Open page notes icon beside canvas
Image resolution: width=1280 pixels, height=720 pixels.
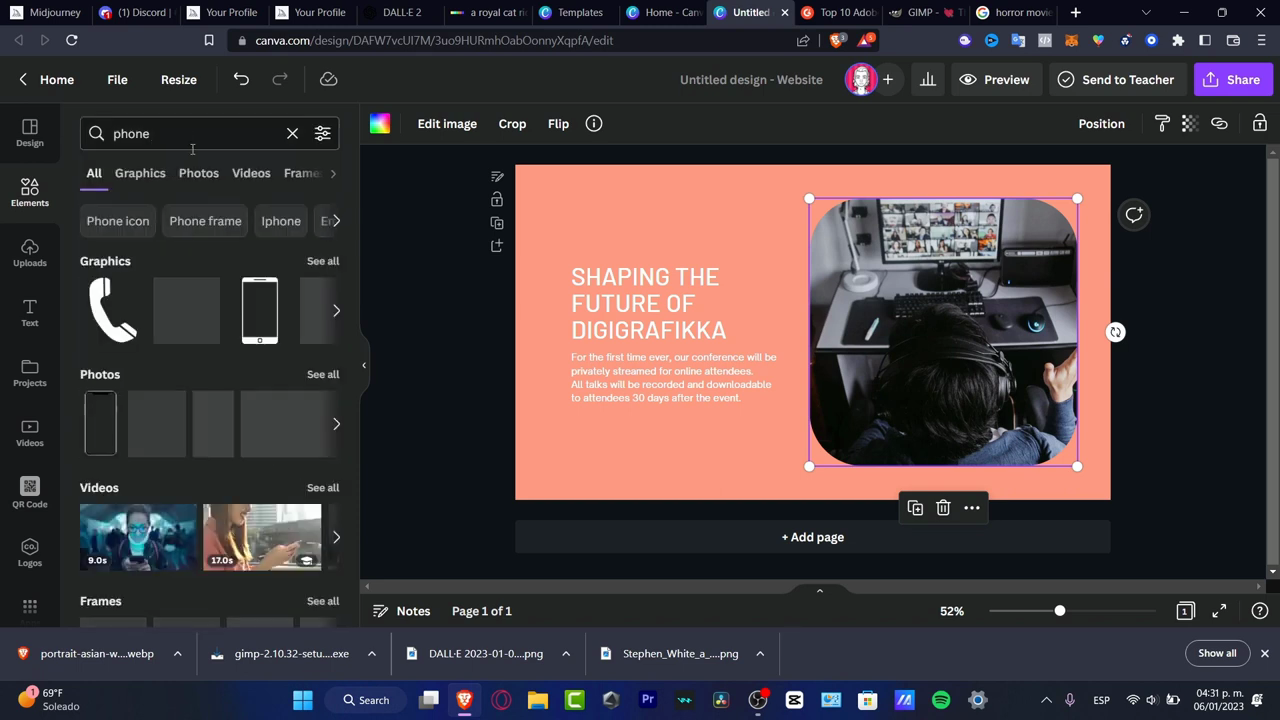click(497, 176)
